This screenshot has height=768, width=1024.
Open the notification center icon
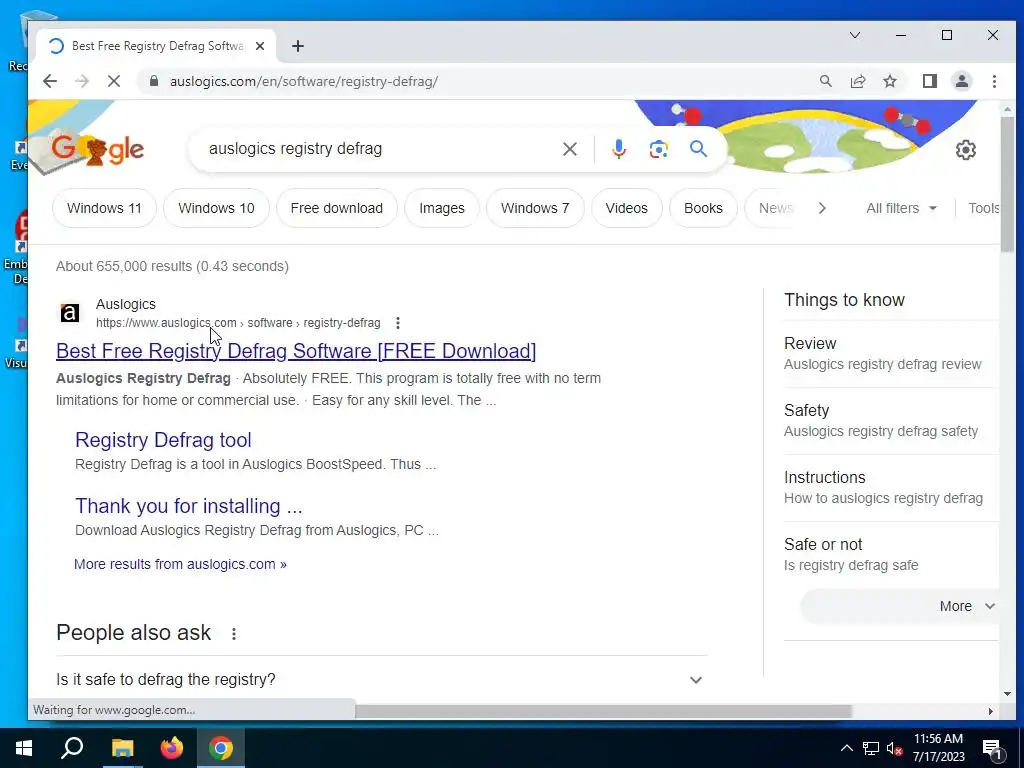pos(992,749)
